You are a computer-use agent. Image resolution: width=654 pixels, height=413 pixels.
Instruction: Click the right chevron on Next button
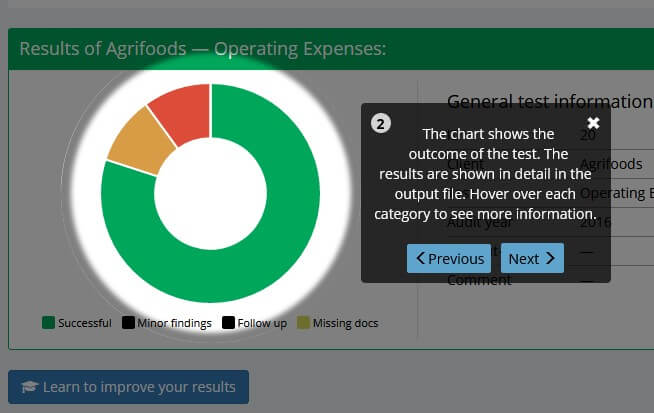tap(549, 259)
